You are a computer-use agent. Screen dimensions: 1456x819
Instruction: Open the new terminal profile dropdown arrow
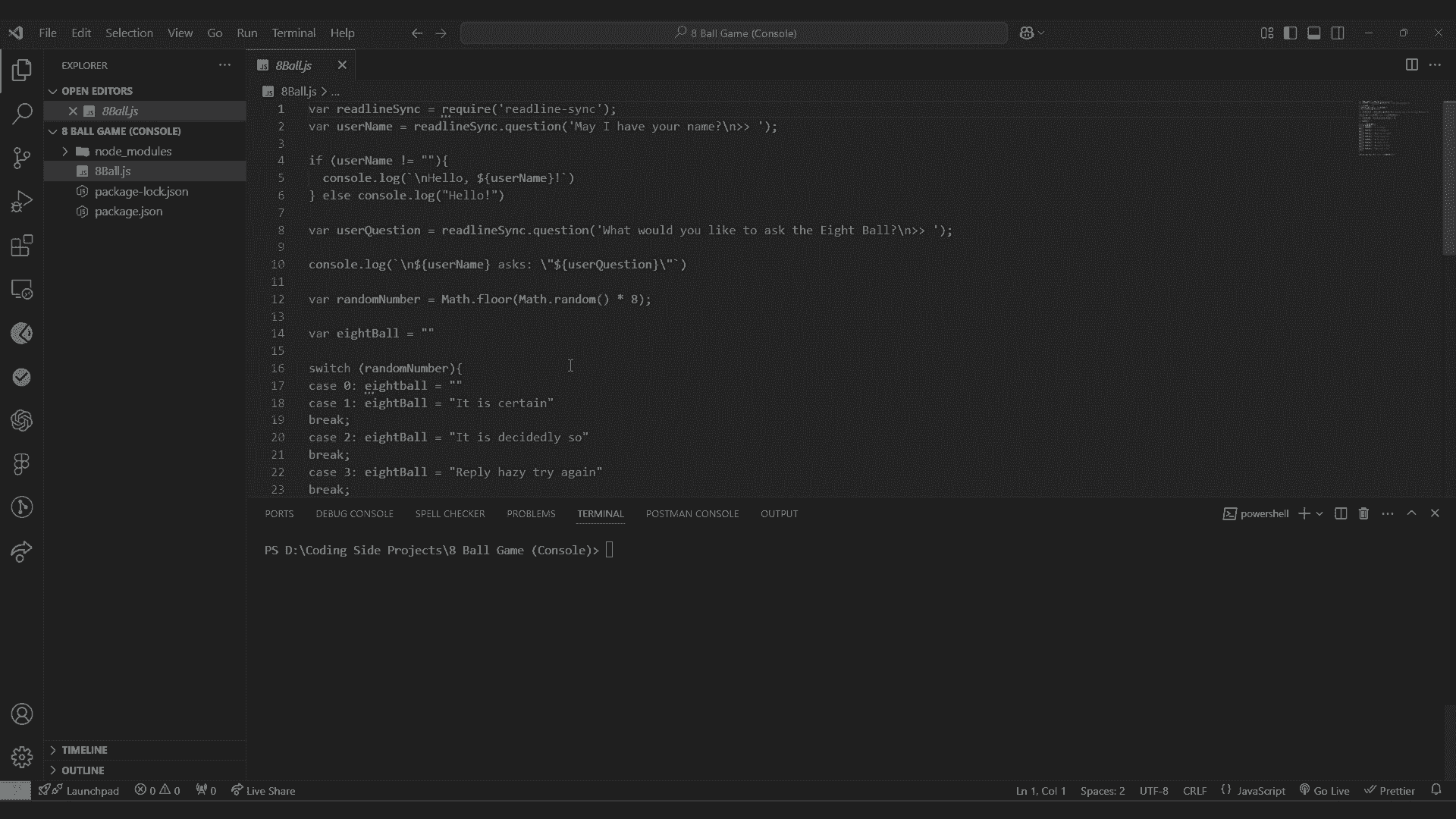[x=1319, y=513]
